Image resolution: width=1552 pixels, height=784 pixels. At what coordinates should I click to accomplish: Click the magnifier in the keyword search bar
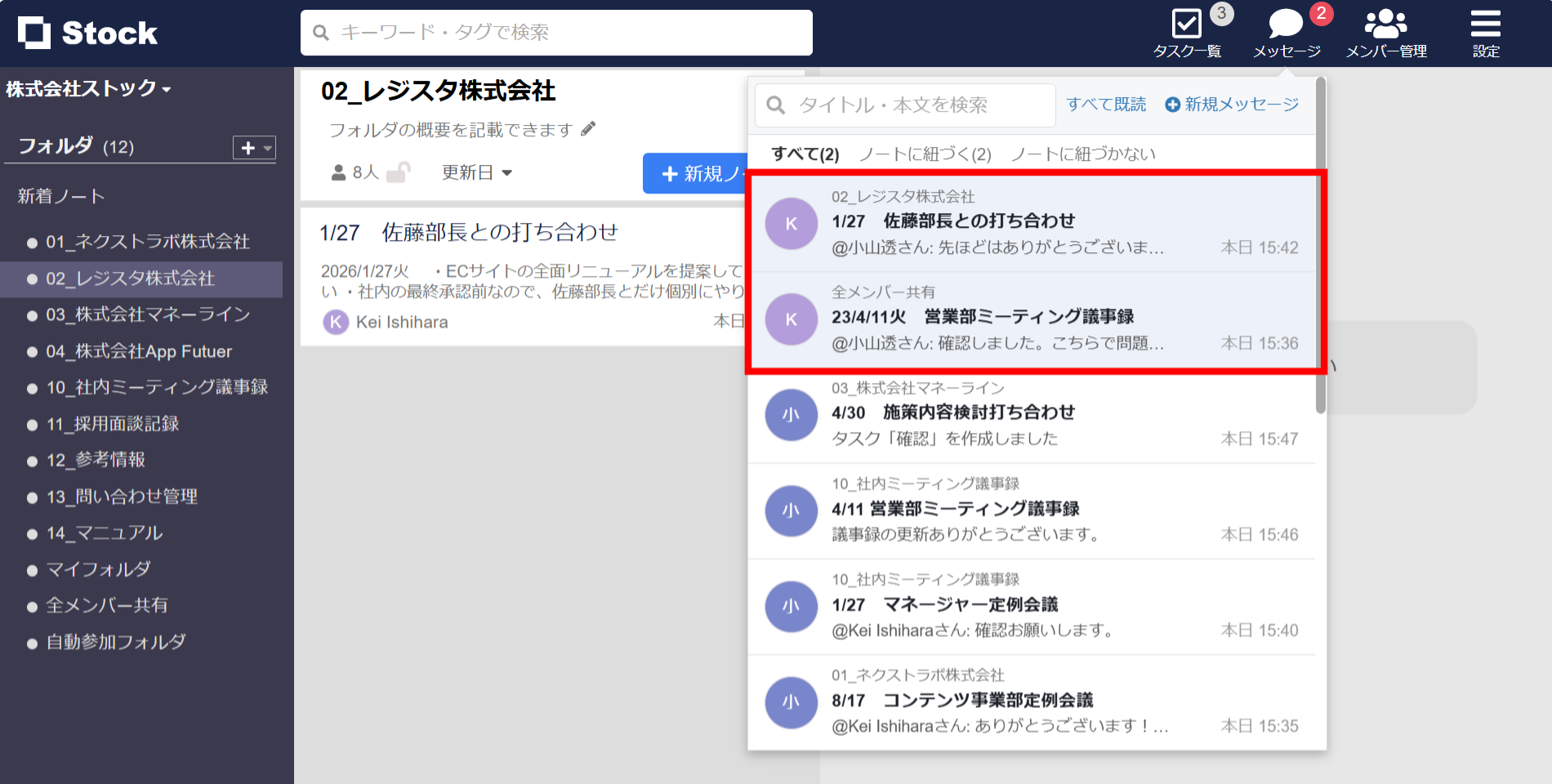(x=319, y=32)
